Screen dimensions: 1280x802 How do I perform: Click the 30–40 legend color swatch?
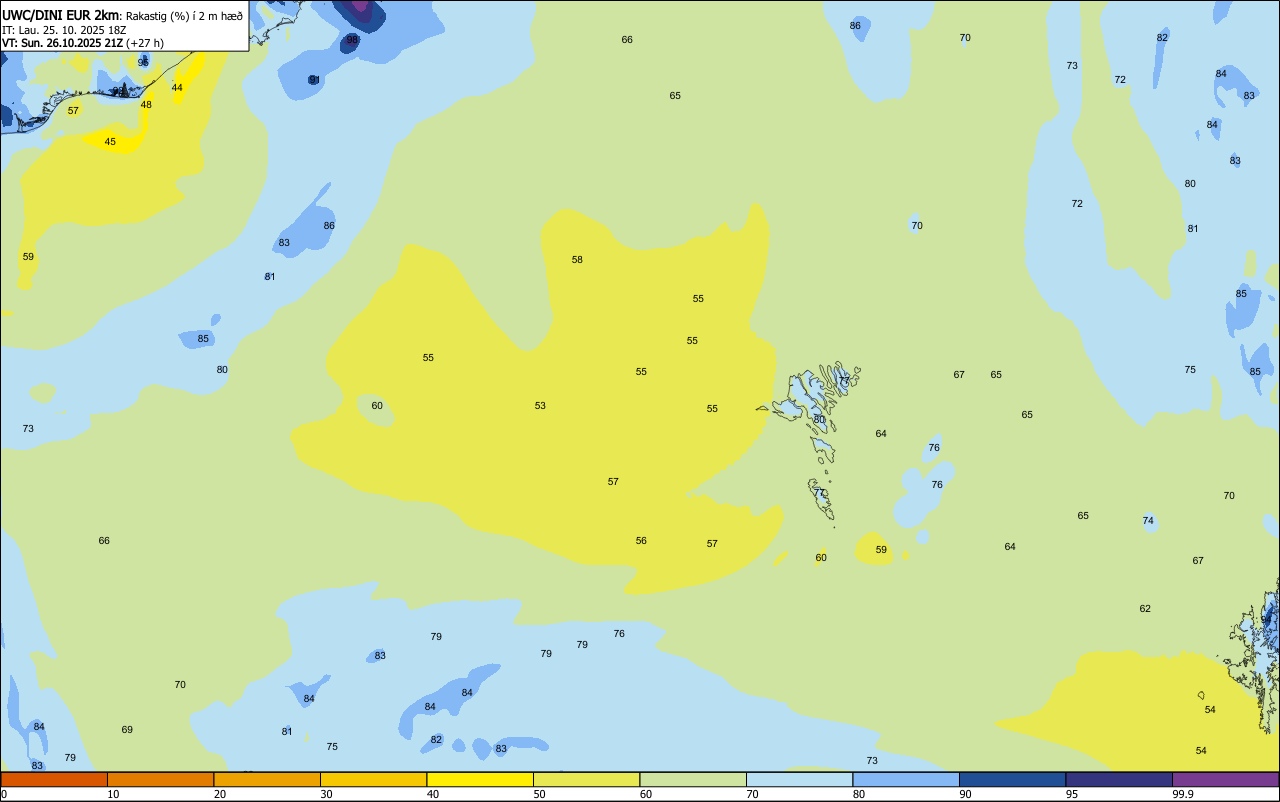pos(373,779)
